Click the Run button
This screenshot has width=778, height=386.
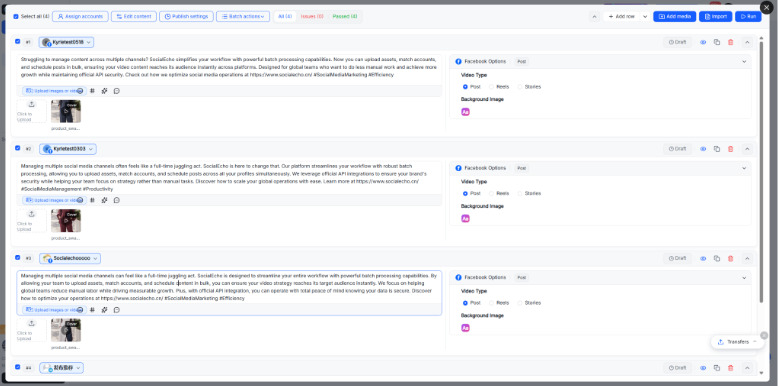click(748, 16)
